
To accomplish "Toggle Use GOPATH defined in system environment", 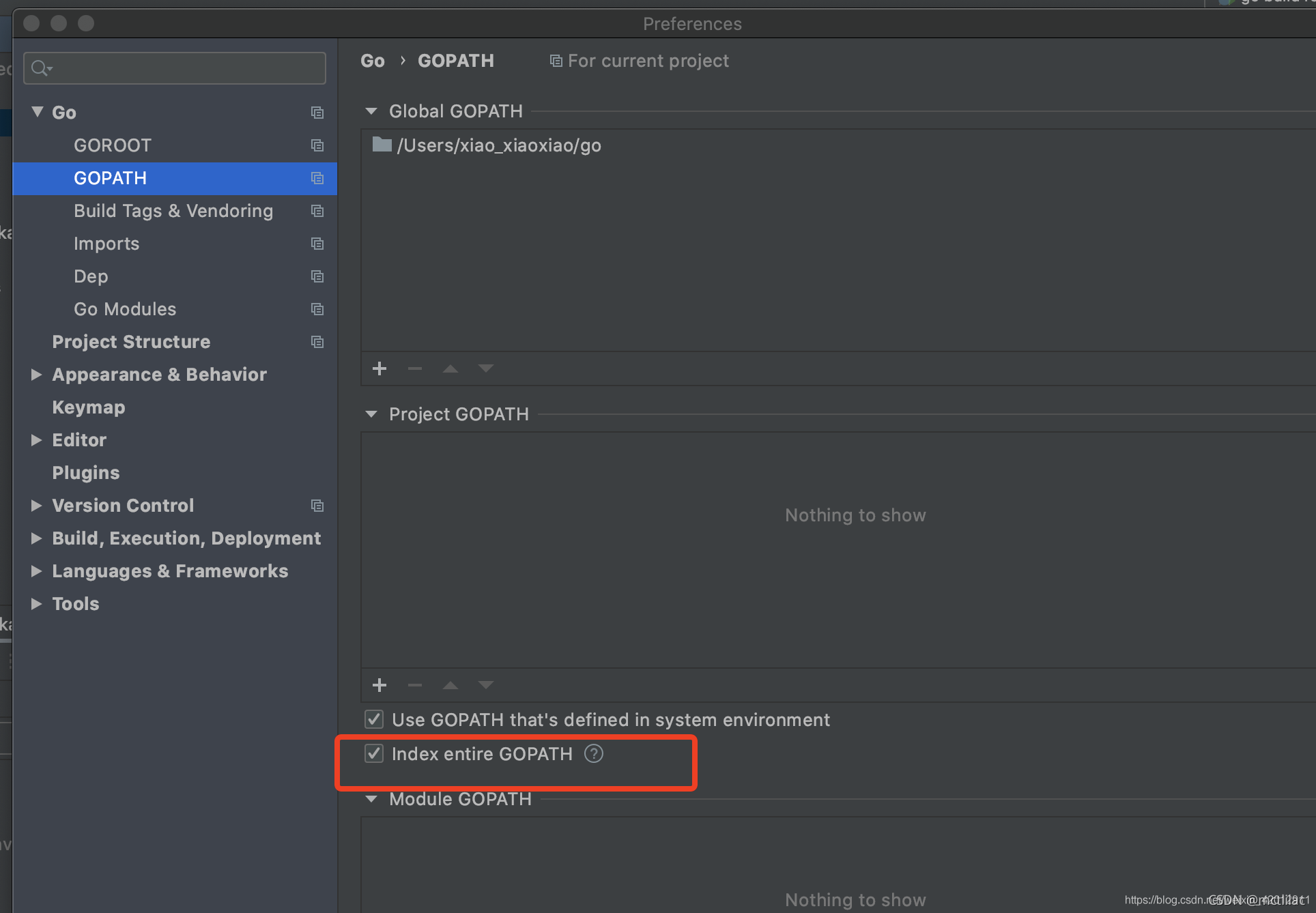I will [374, 719].
